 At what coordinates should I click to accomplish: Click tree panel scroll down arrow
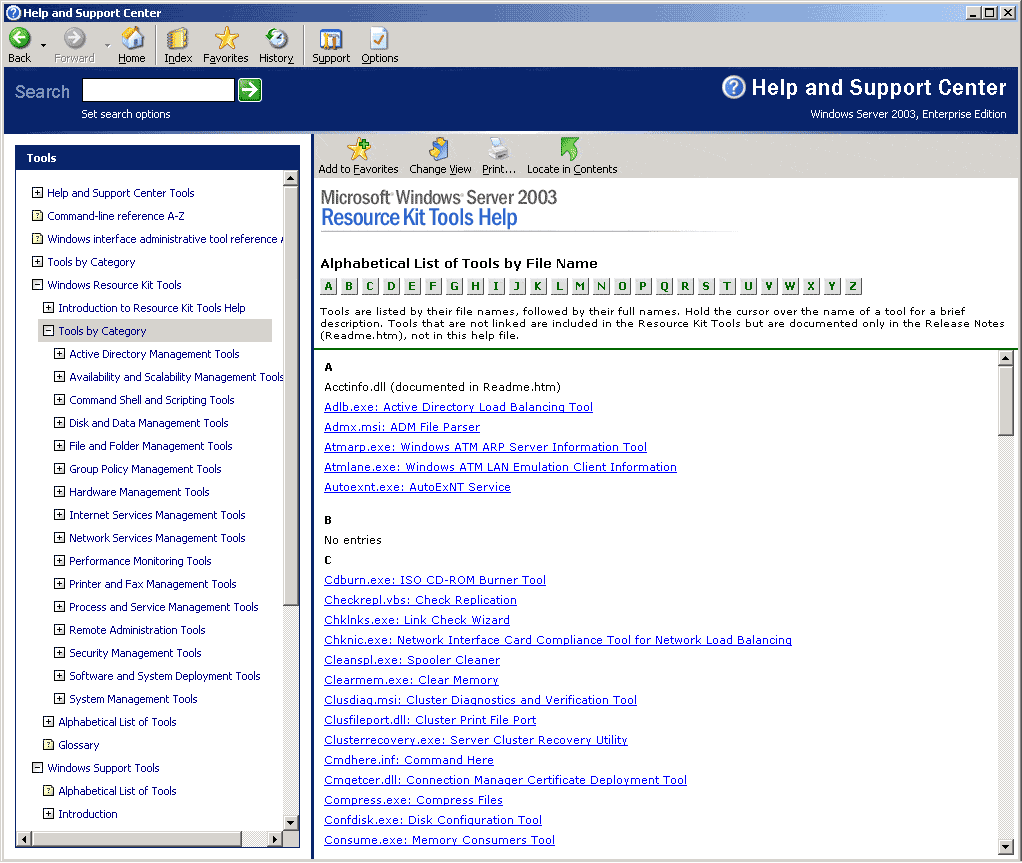(291, 823)
